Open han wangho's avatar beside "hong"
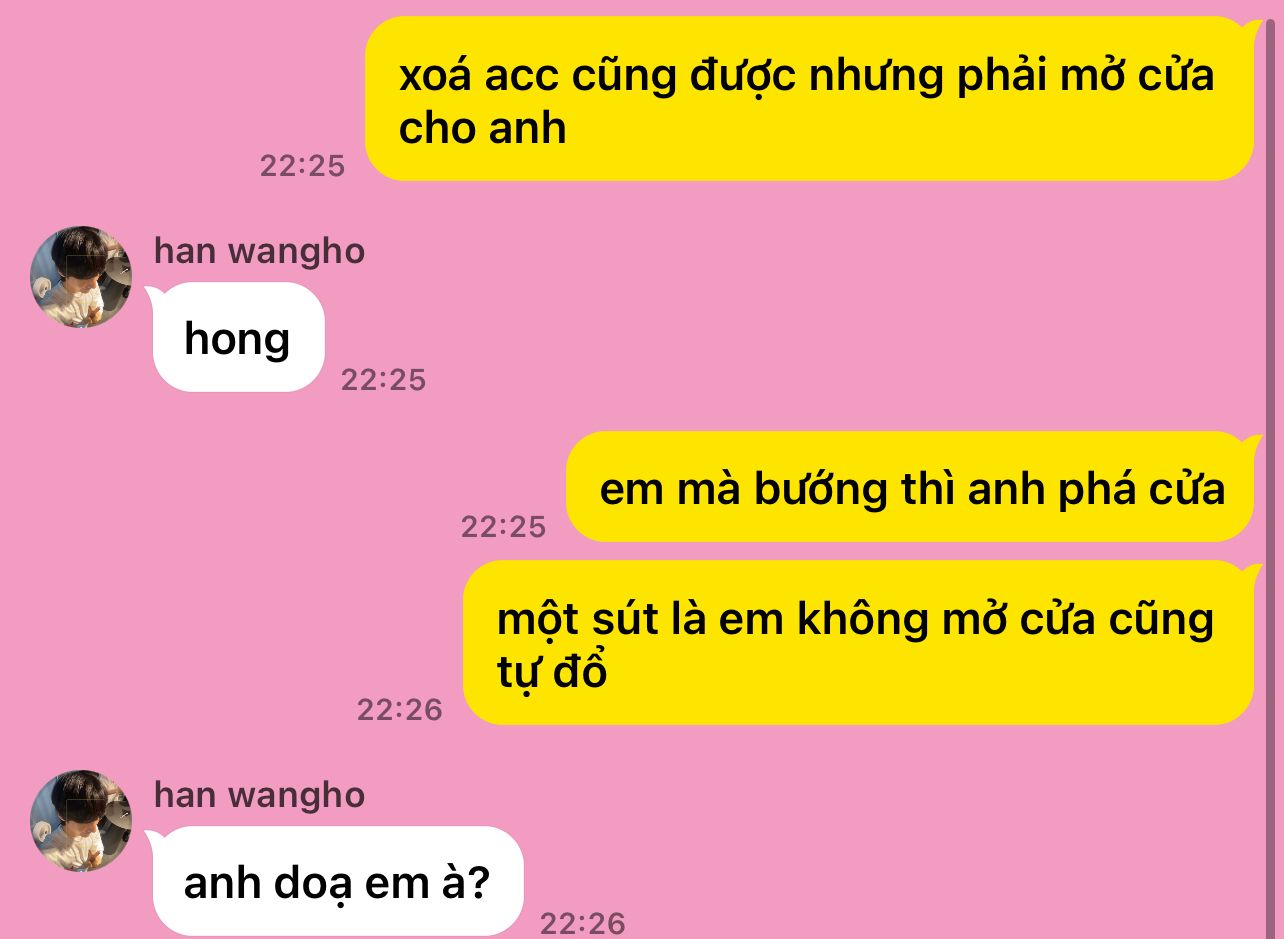 [x=81, y=277]
